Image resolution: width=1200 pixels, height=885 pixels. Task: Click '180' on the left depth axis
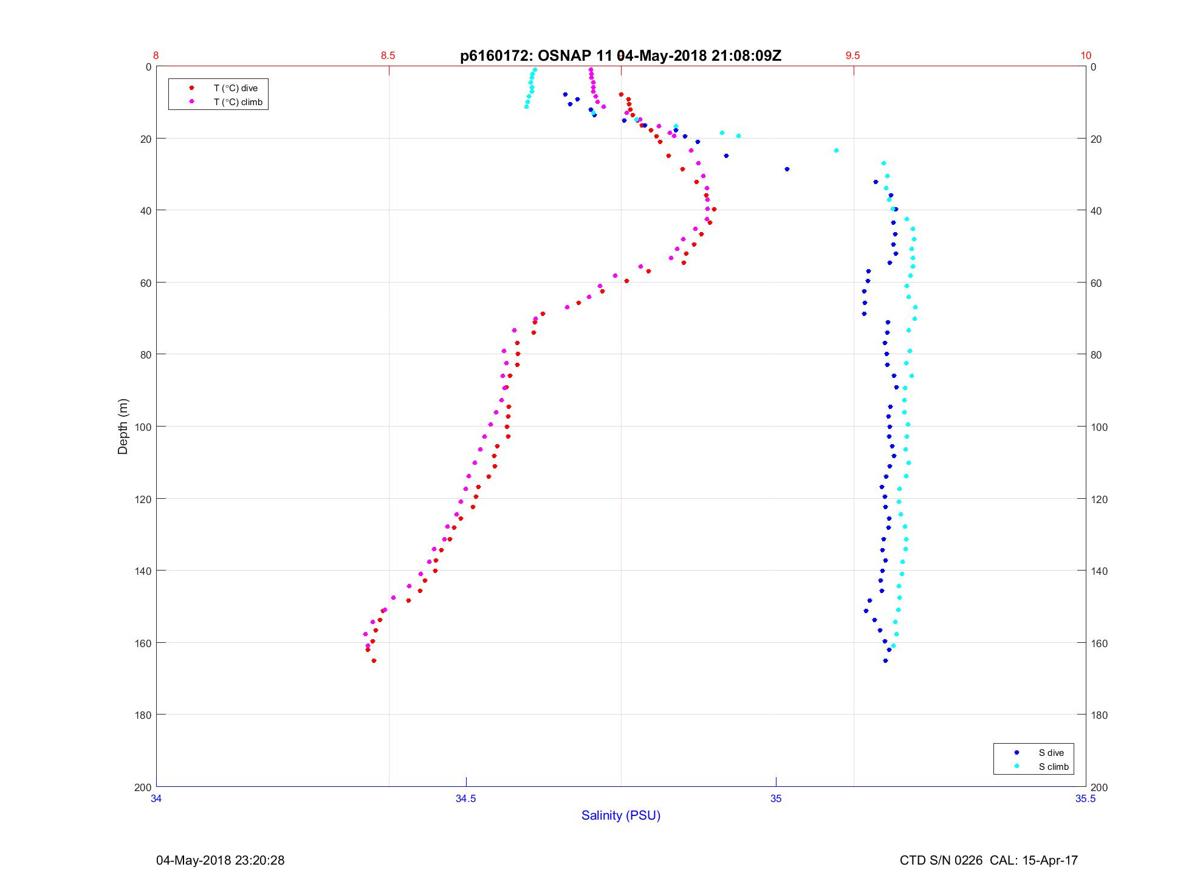(x=142, y=715)
